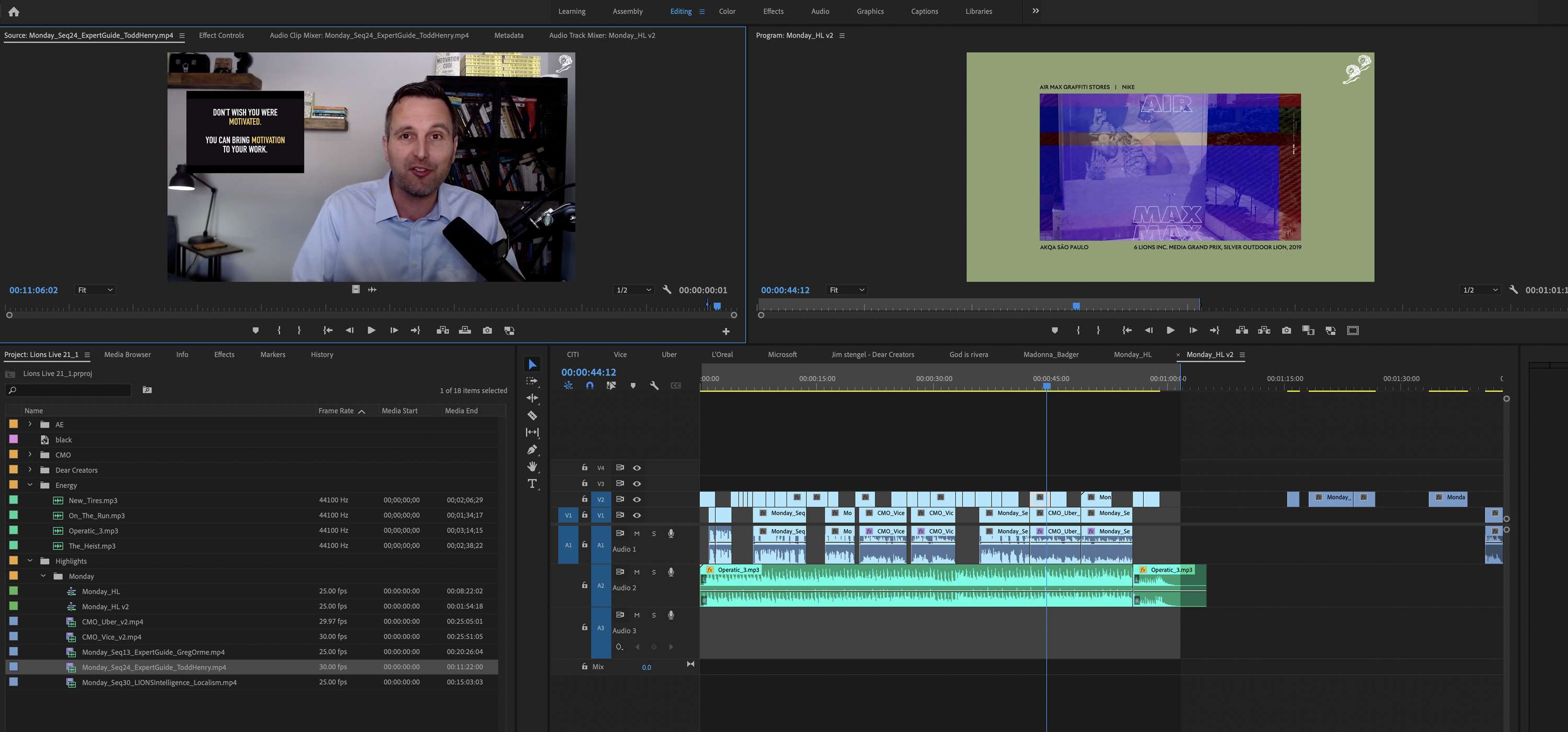Collapse the Highlights bin
The image size is (1568, 732).
point(30,561)
